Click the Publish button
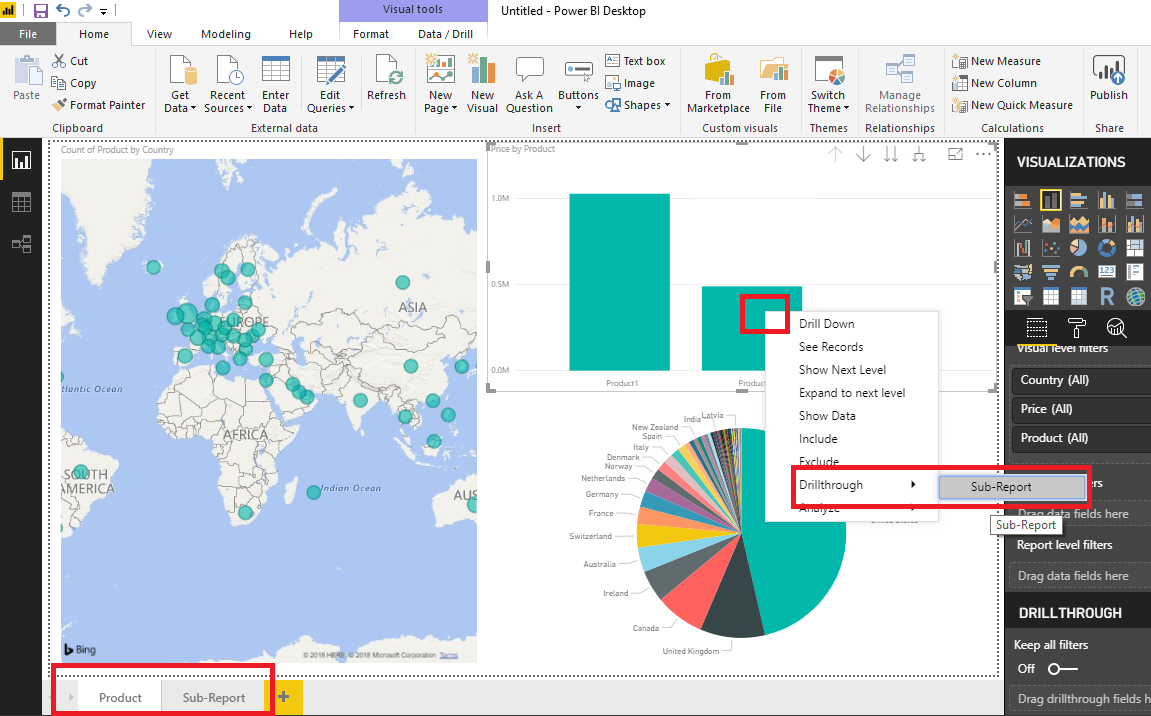Viewport: 1151px width, 716px height. click(1108, 78)
